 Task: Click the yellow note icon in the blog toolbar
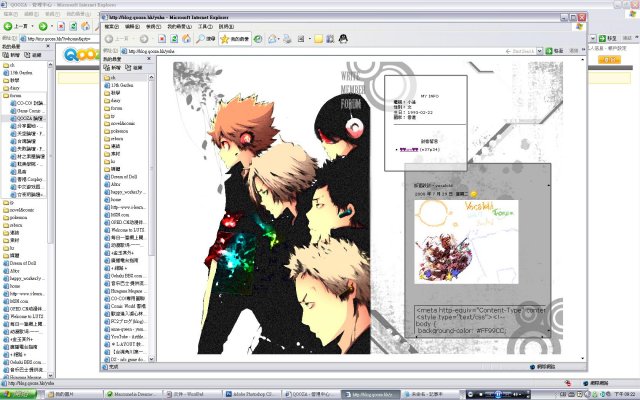point(318,39)
